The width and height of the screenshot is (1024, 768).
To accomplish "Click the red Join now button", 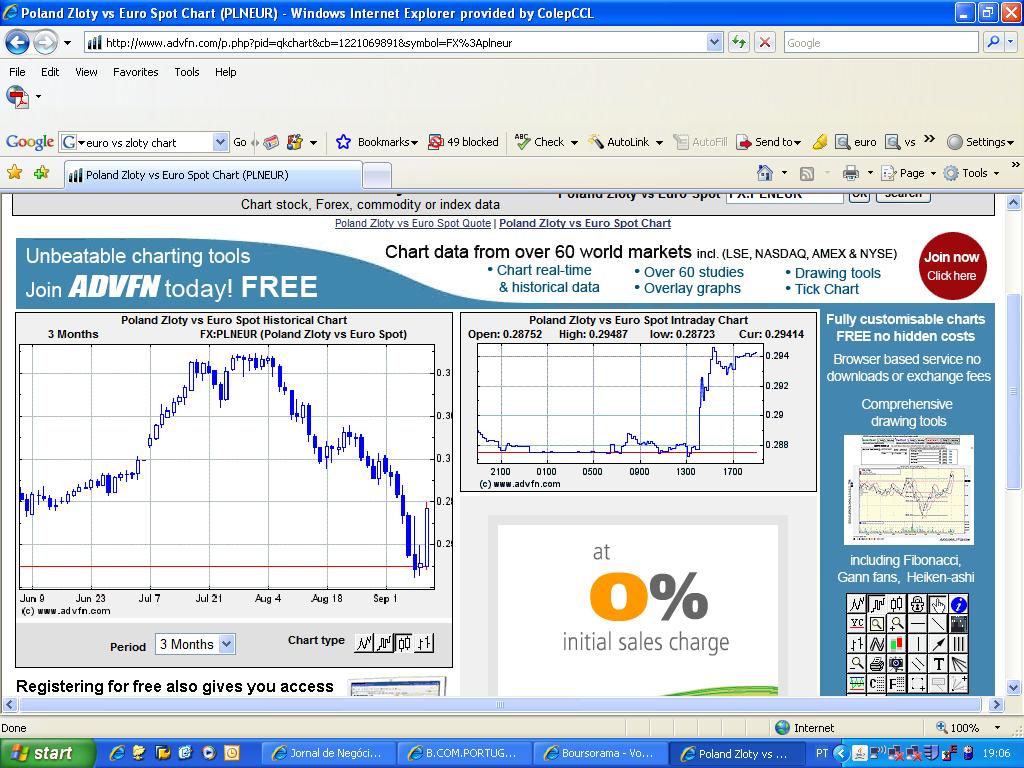I will point(952,266).
